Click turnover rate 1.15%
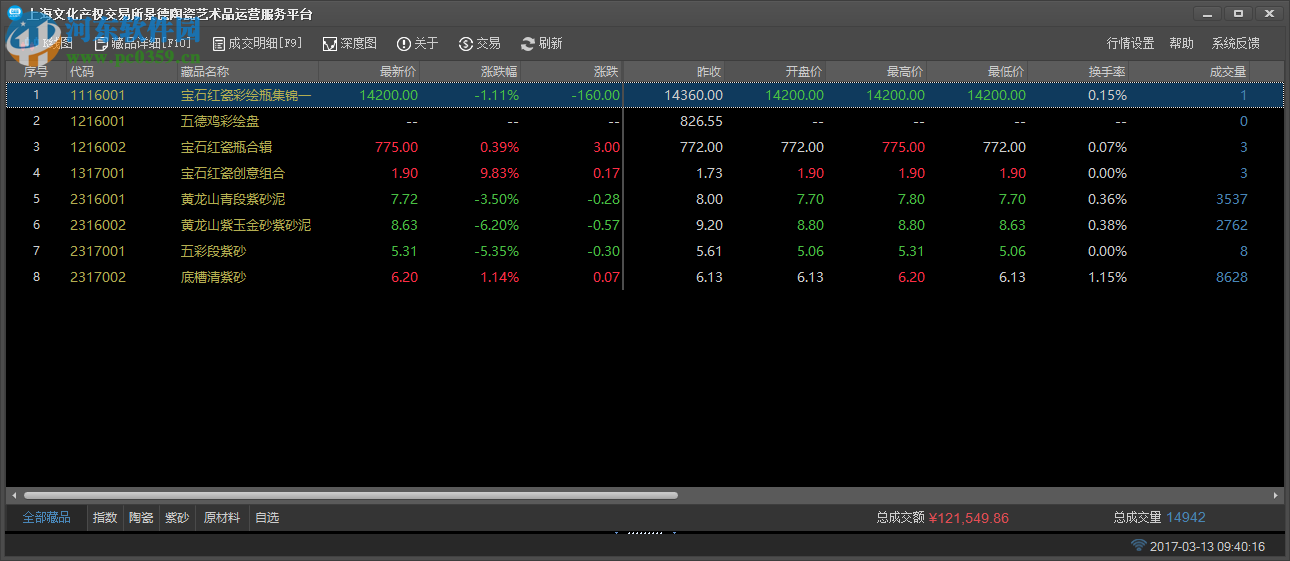 tap(1108, 277)
